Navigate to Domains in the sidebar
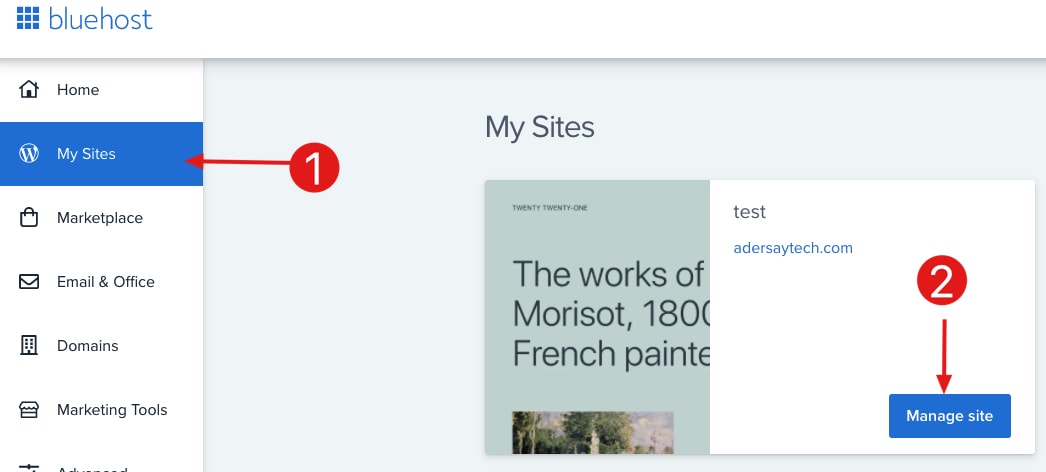 coord(88,346)
